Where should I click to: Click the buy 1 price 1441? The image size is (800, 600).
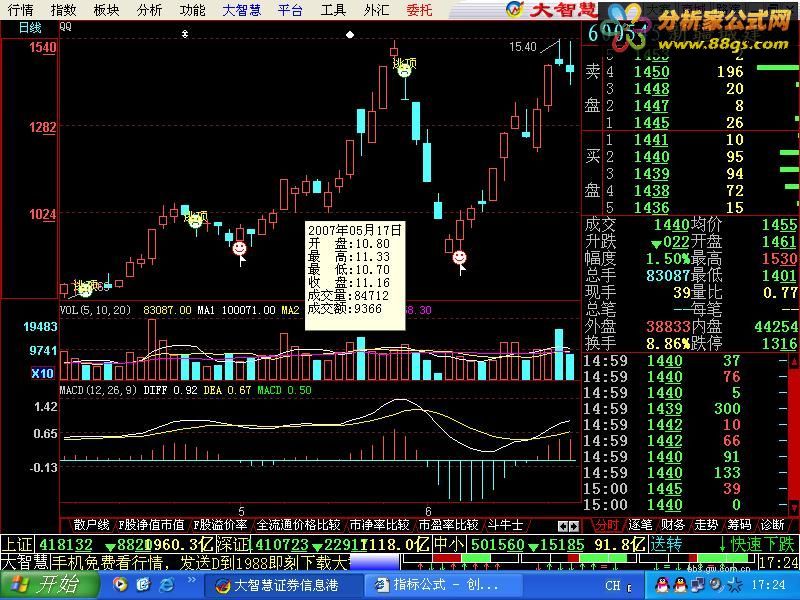[x=652, y=140]
